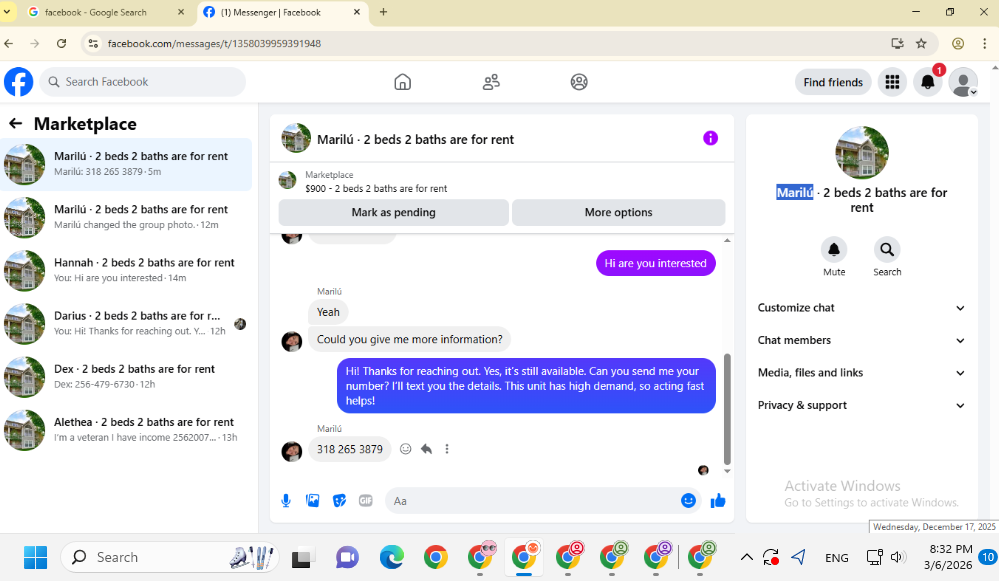
Task: Click the Windows taskbar Search box
Action: [170, 557]
